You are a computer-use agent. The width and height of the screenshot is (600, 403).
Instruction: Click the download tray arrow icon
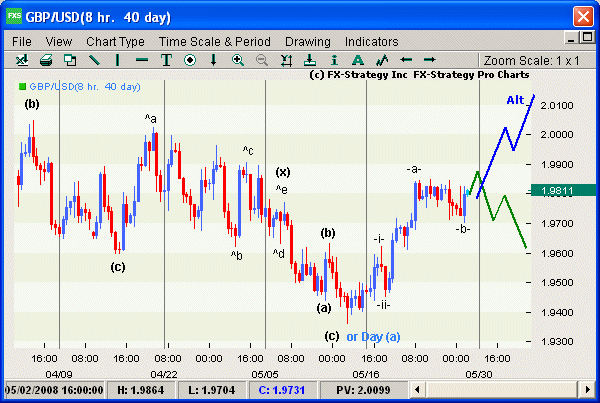(310, 60)
